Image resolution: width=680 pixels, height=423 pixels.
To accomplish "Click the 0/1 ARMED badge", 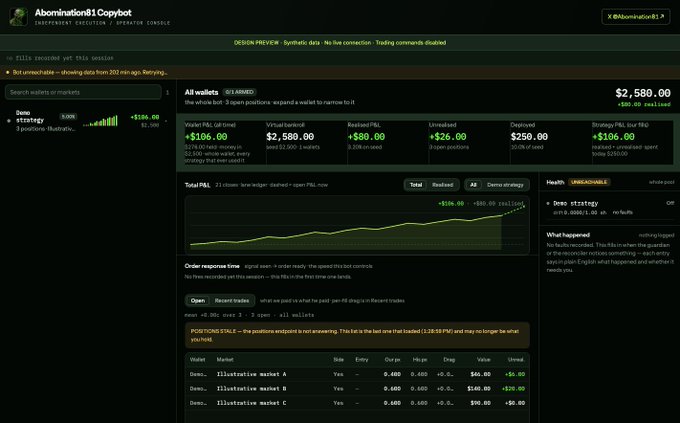I will (239, 92).
